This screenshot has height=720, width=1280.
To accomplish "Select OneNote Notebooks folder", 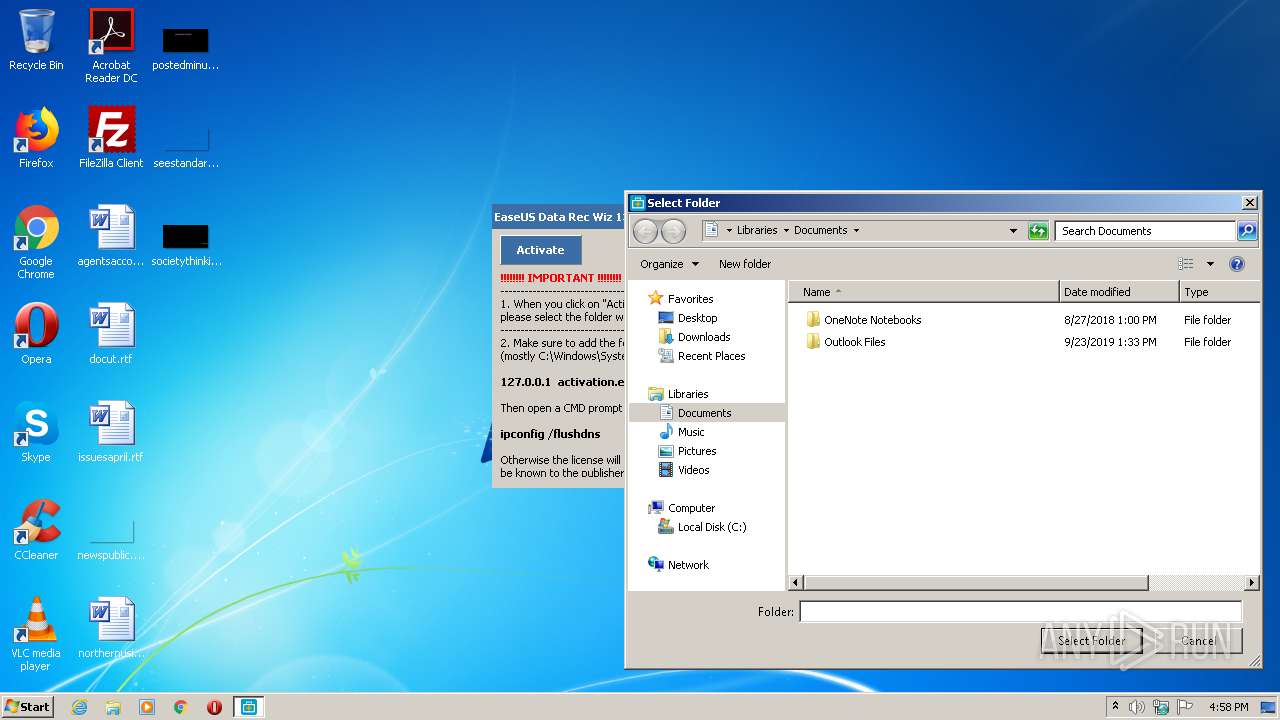I will coord(864,320).
